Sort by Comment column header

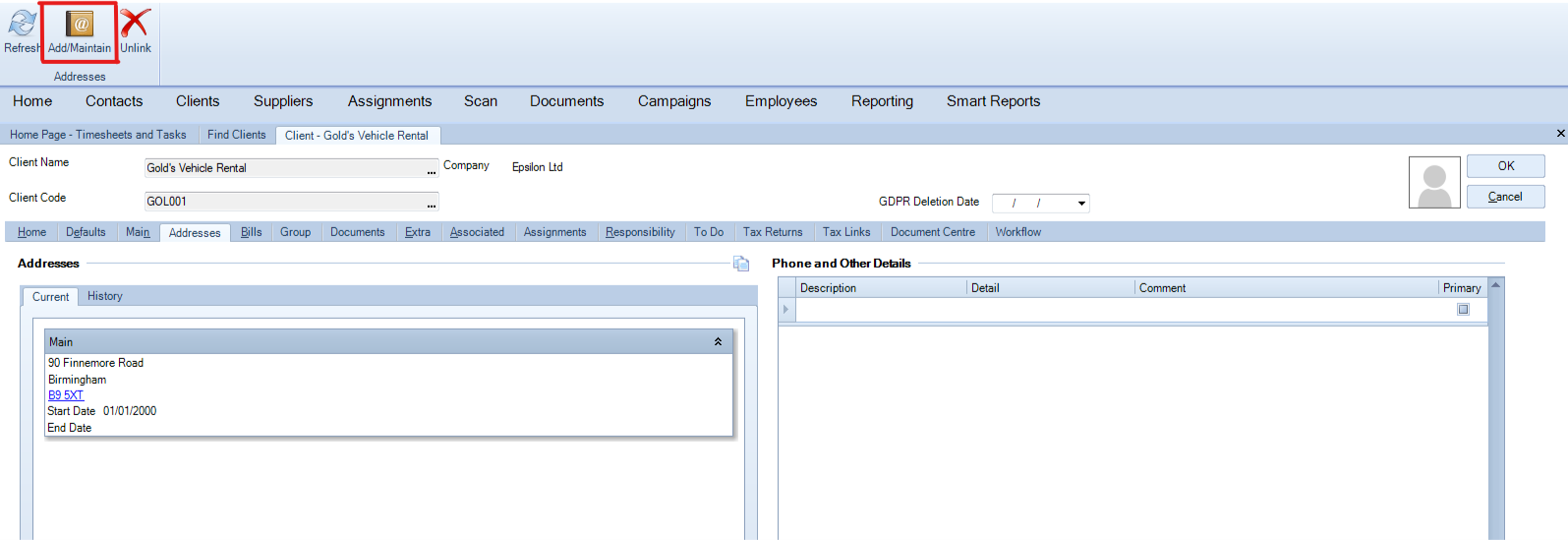(1287, 288)
